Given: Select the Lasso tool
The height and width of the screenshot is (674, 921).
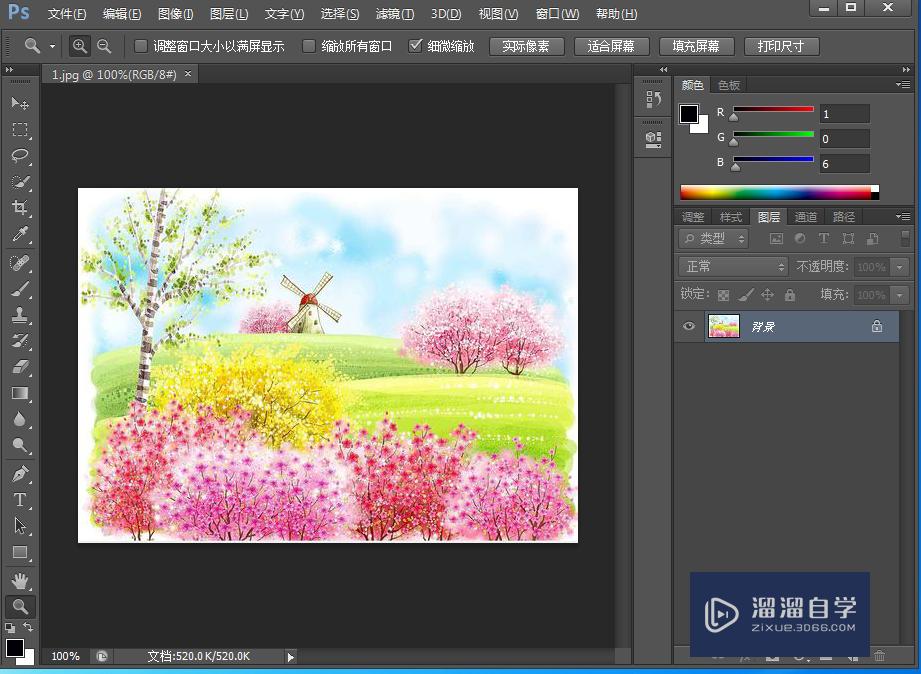Looking at the screenshot, I should (x=19, y=156).
